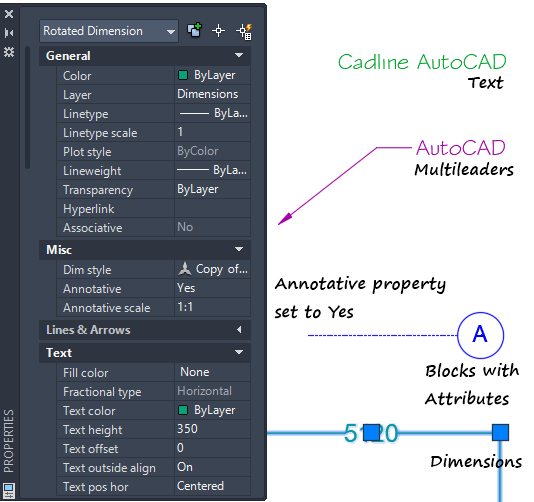Image resolution: width=534 pixels, height=502 pixels.
Task: Open Quick Select lightning icon
Action: [244, 31]
